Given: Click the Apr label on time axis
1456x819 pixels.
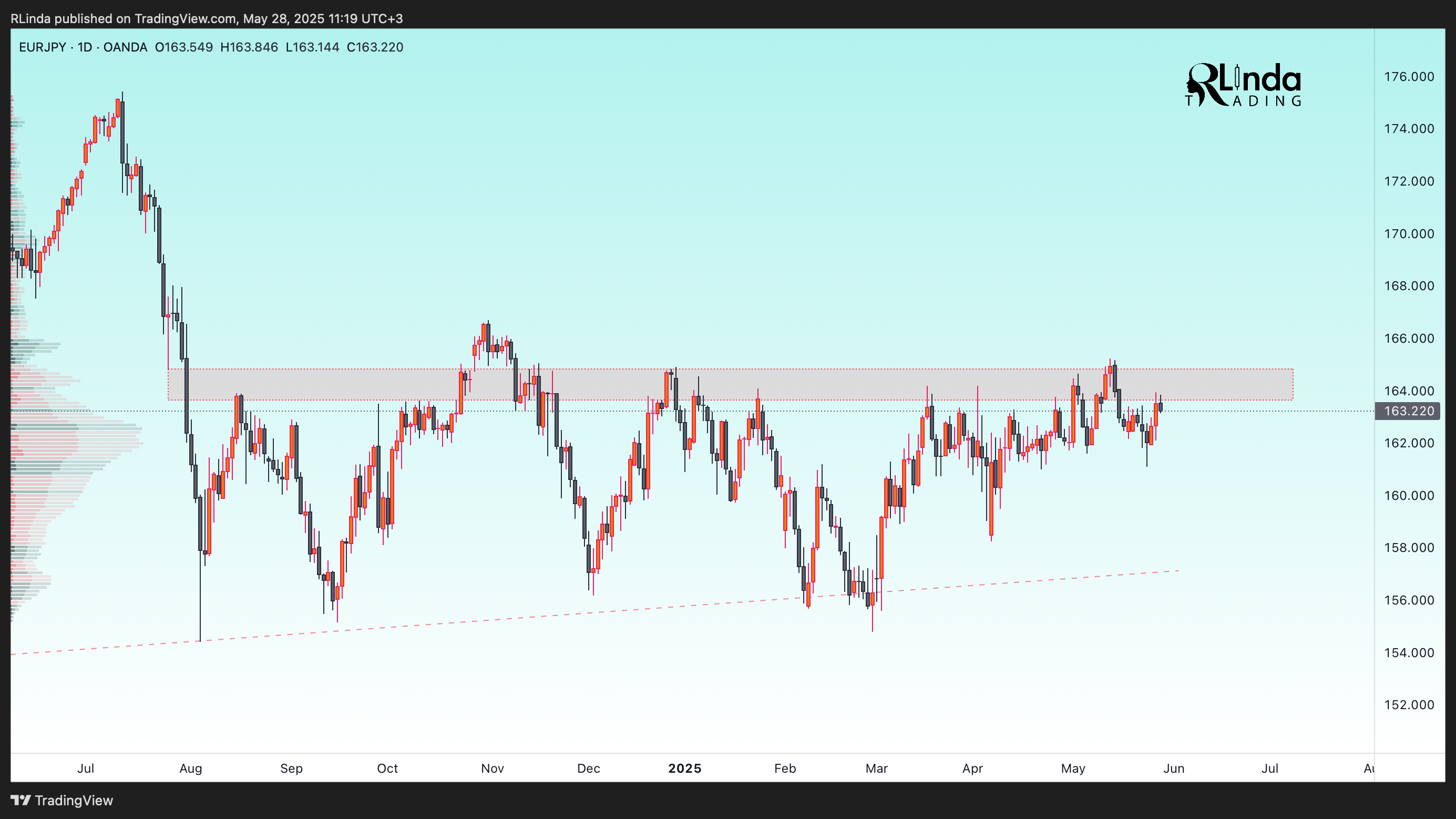Looking at the screenshot, I should pyautogui.click(x=973, y=769).
